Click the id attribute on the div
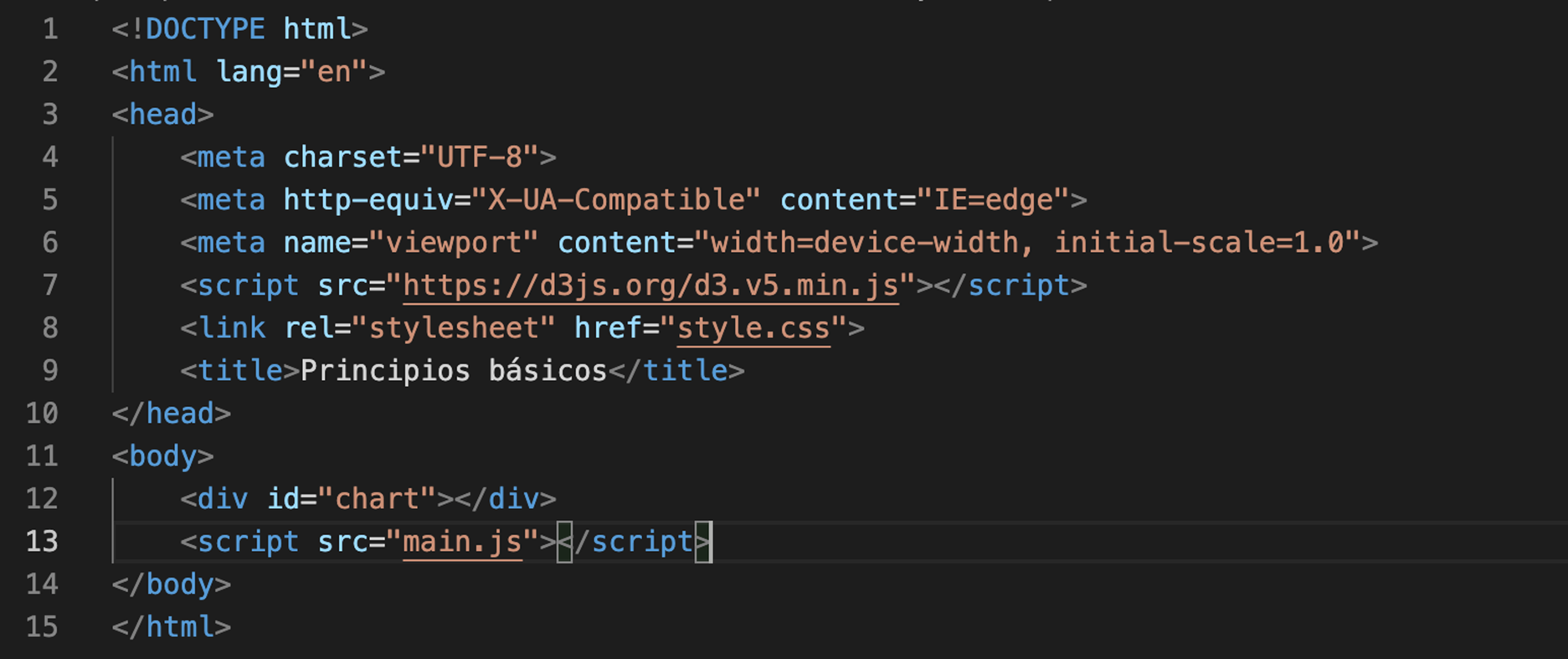 (x=283, y=499)
